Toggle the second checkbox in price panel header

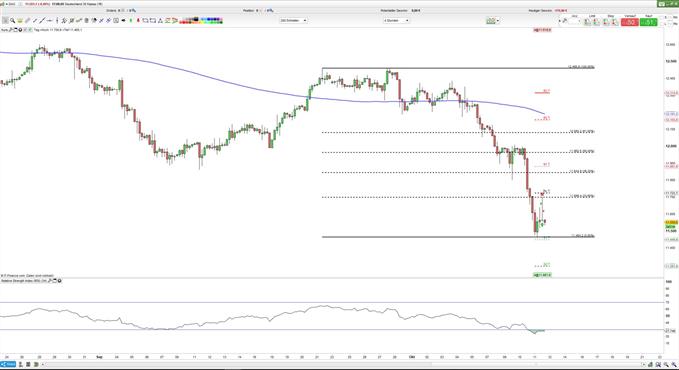(x=30, y=30)
